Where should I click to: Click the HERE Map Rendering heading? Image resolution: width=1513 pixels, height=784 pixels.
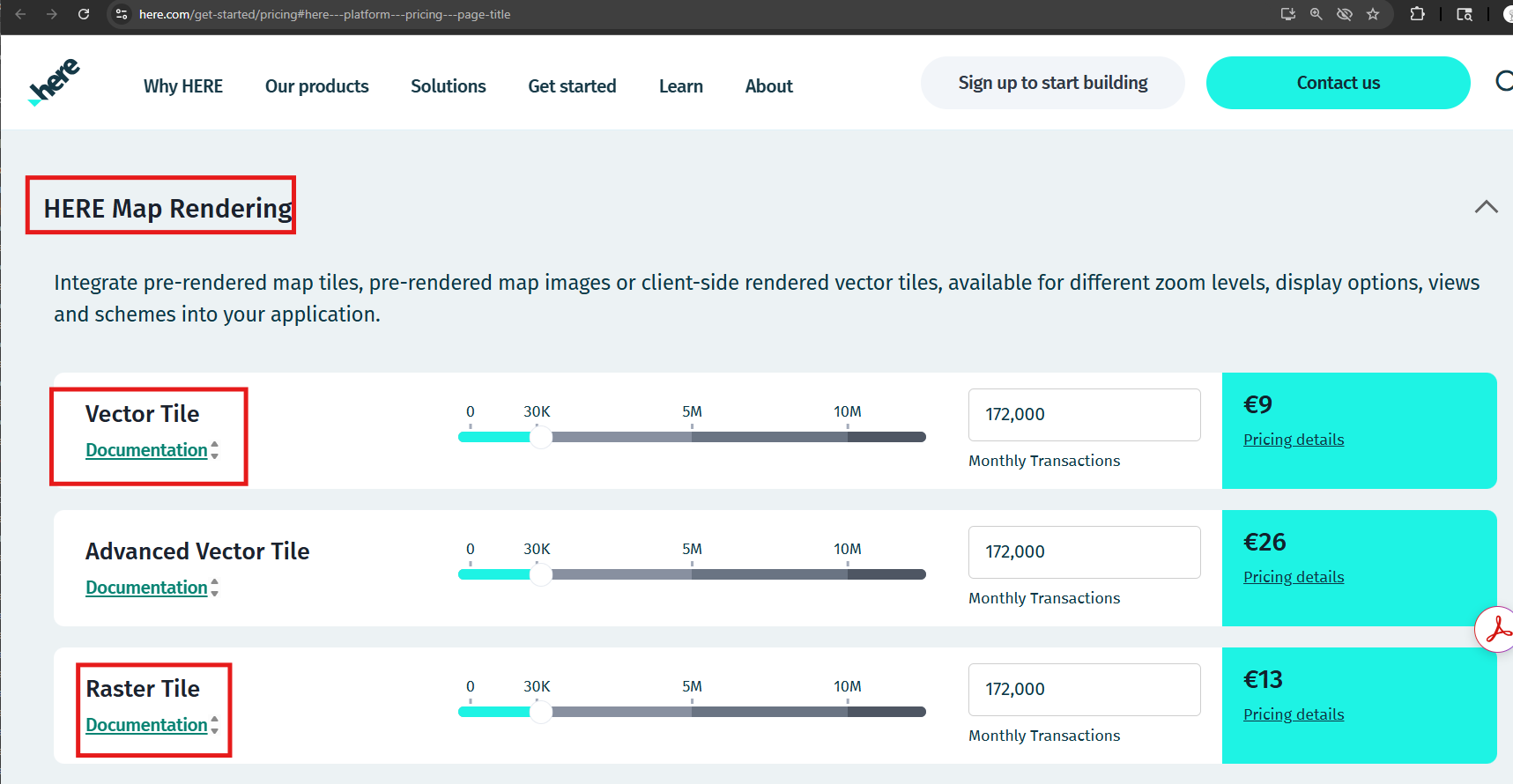pos(168,209)
